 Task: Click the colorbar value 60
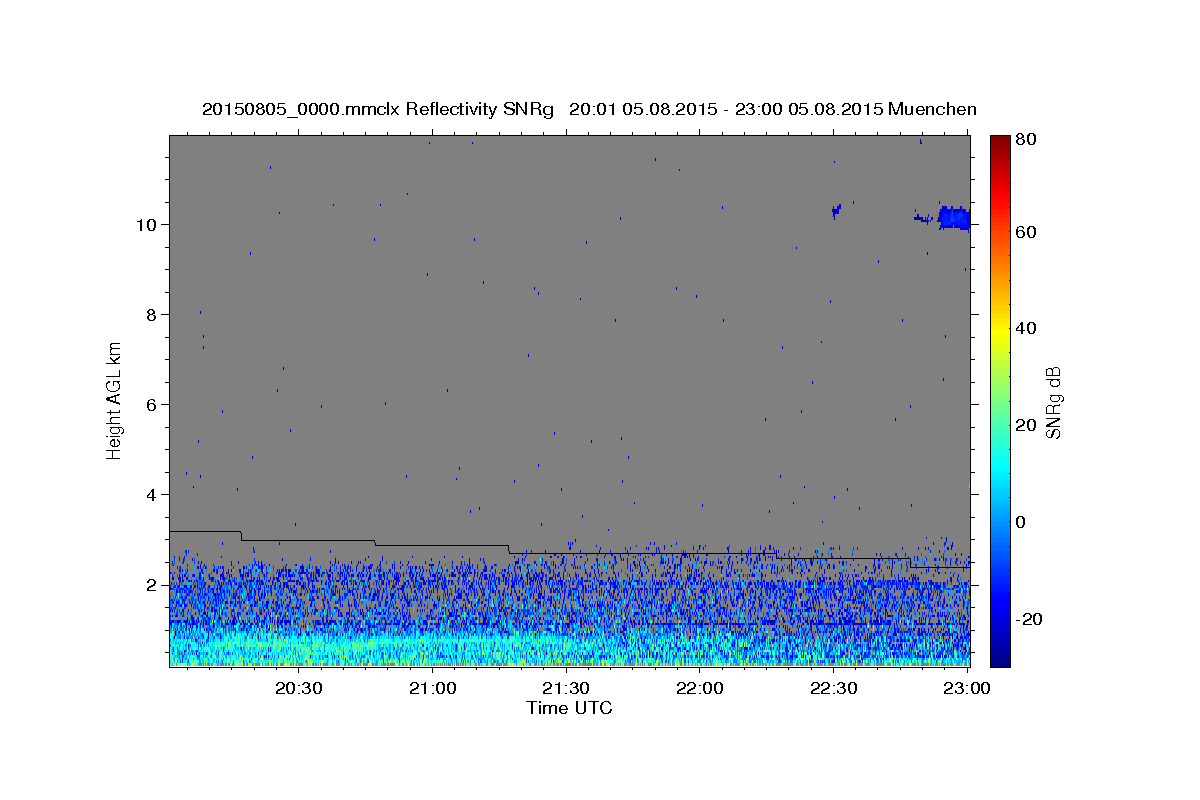click(1027, 232)
